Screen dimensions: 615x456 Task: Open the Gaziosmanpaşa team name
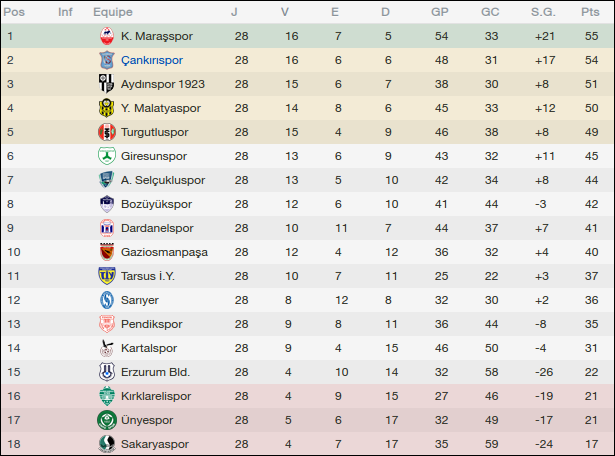164,252
